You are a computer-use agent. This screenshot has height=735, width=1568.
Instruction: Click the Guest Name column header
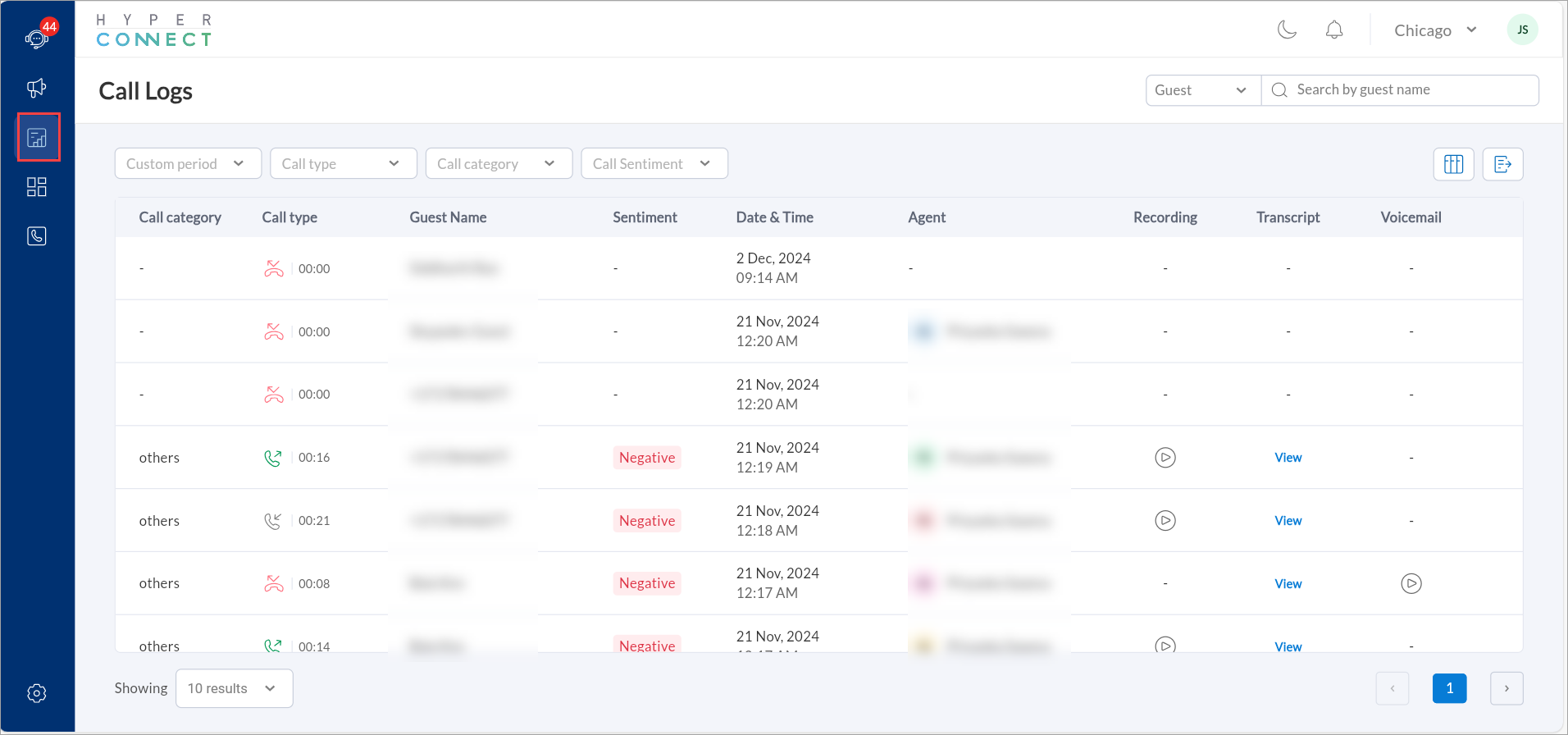[448, 217]
